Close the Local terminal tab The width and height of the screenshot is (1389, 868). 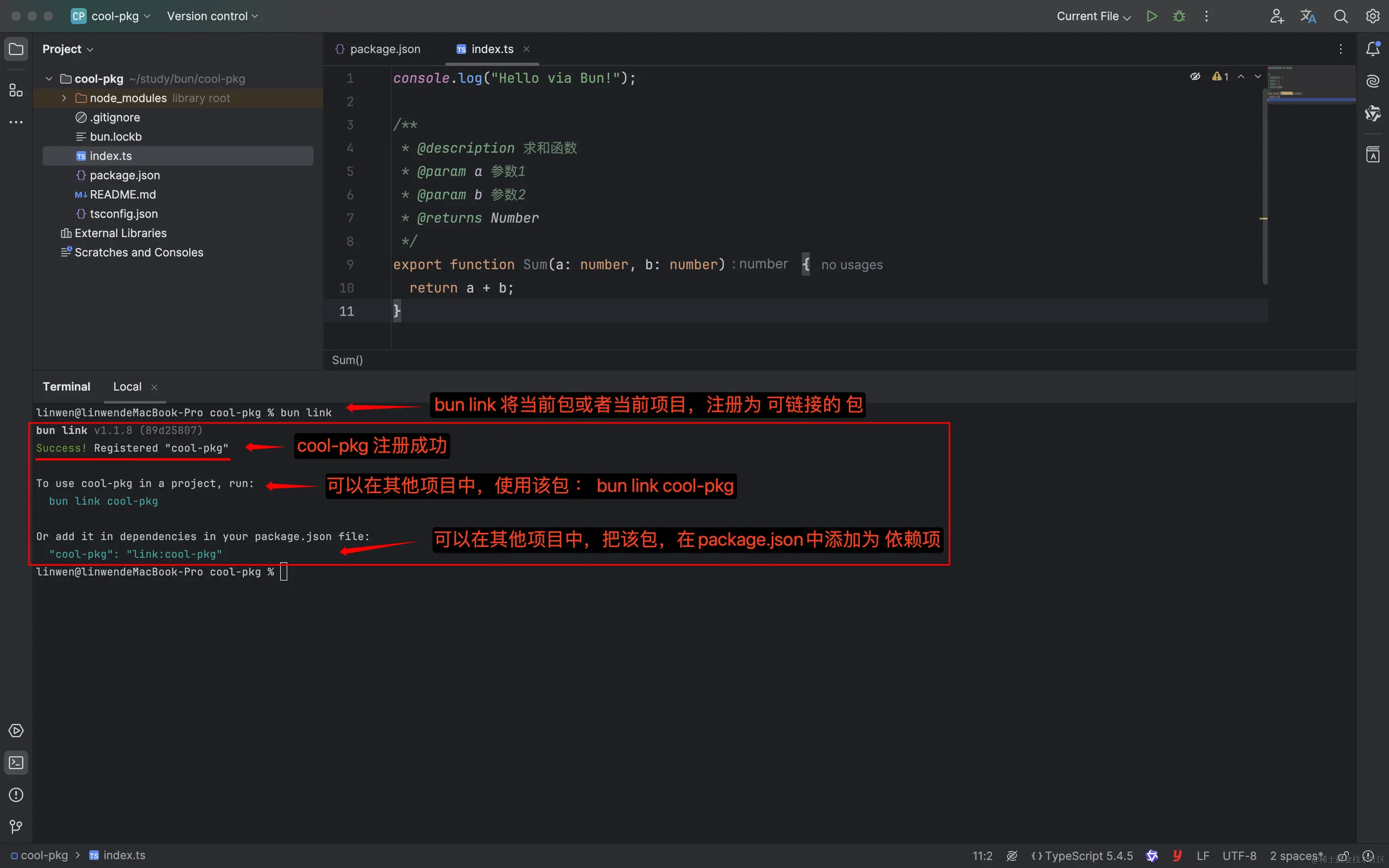pyautogui.click(x=154, y=388)
